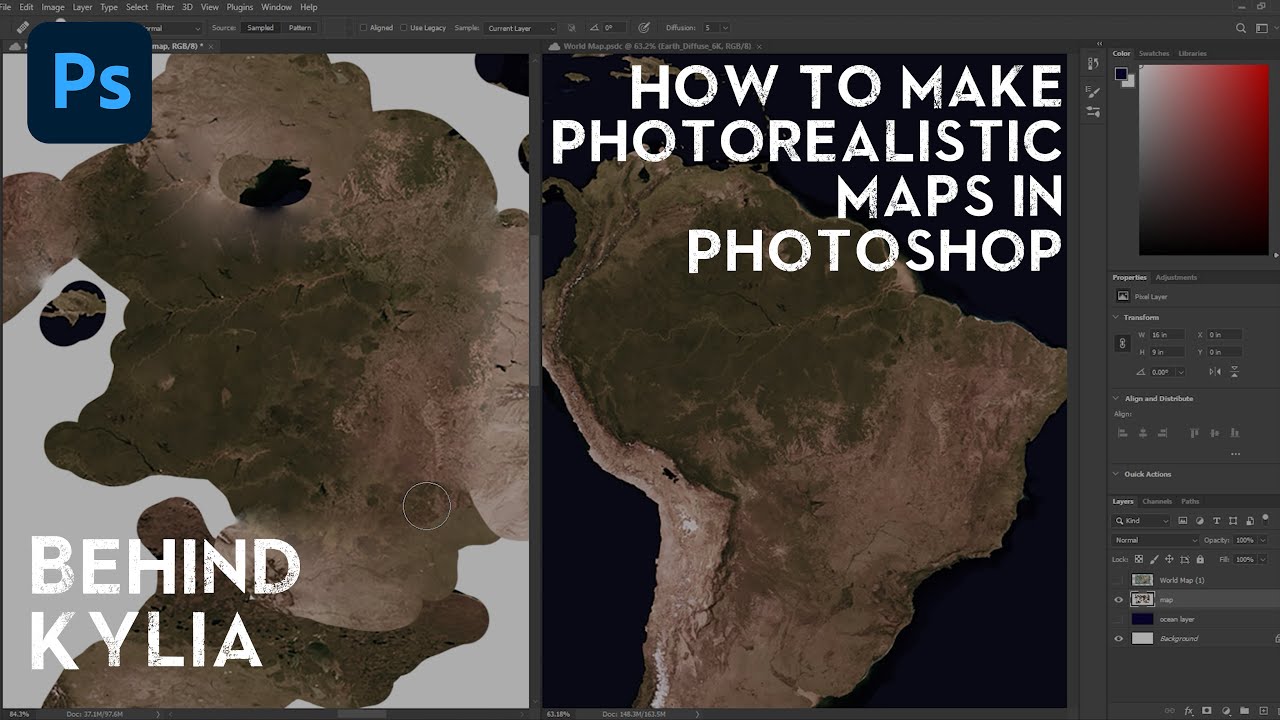Open the blend mode Normal dropdown in Layers
Viewport: 1280px width, 720px height.
(x=1155, y=540)
